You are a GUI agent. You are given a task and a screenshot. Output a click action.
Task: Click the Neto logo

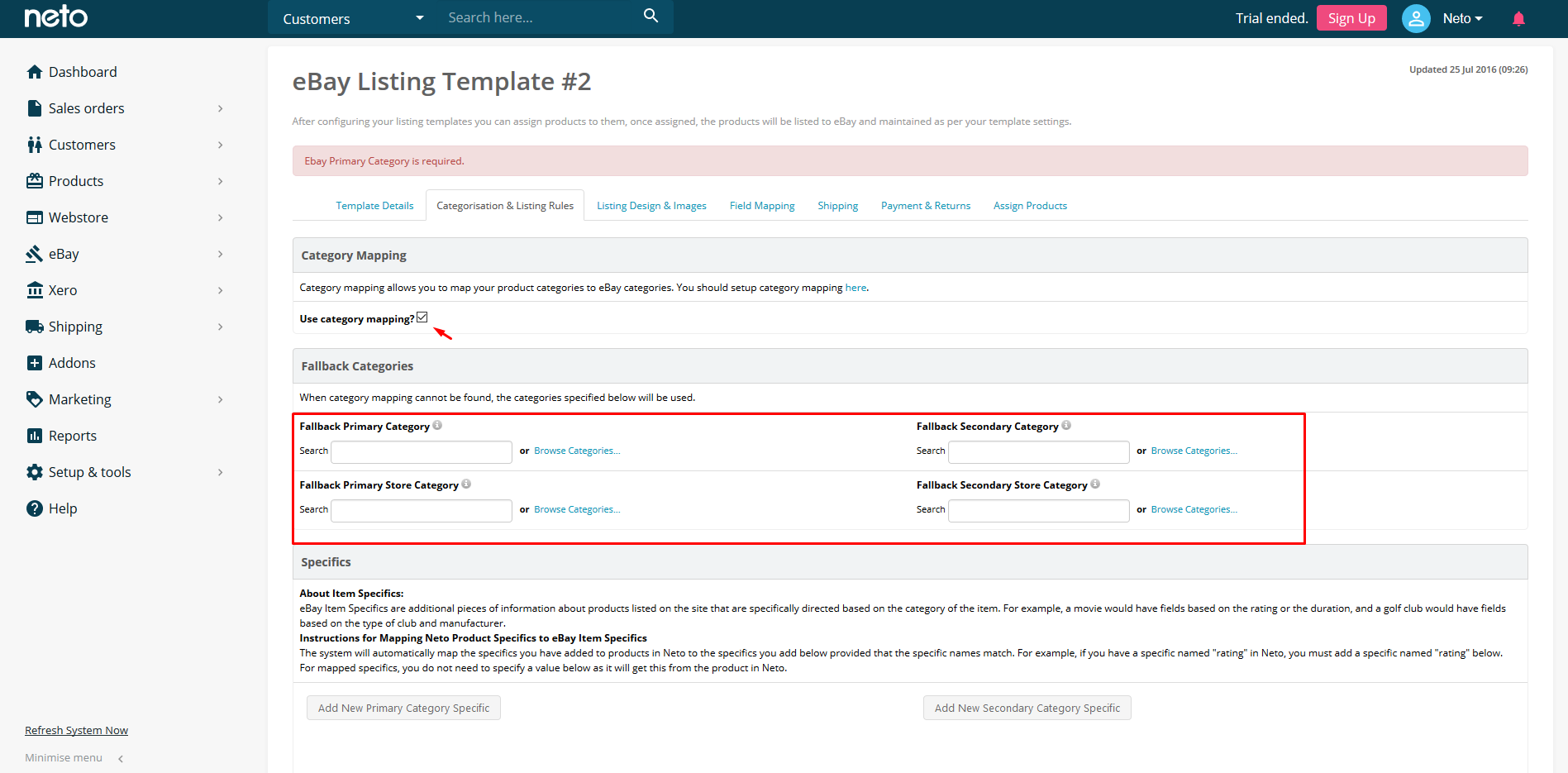click(x=56, y=17)
